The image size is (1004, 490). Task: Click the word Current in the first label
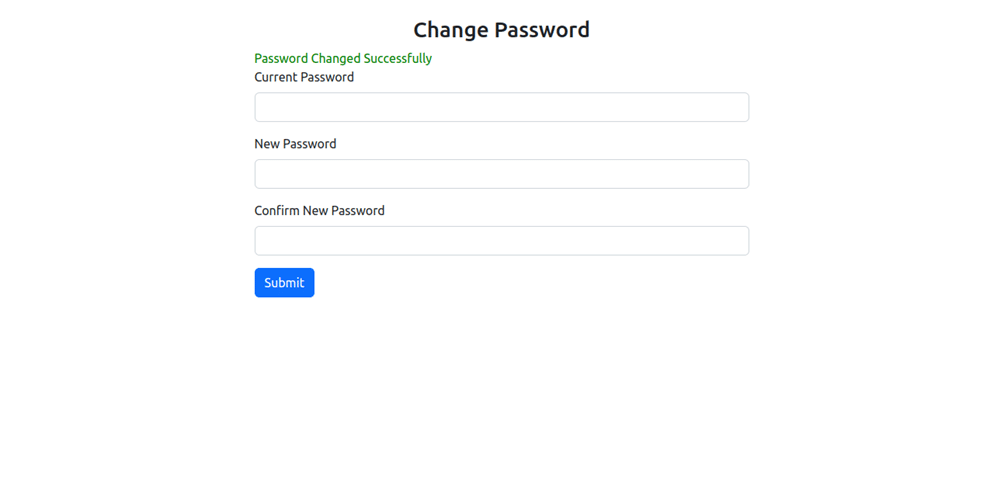coord(277,77)
